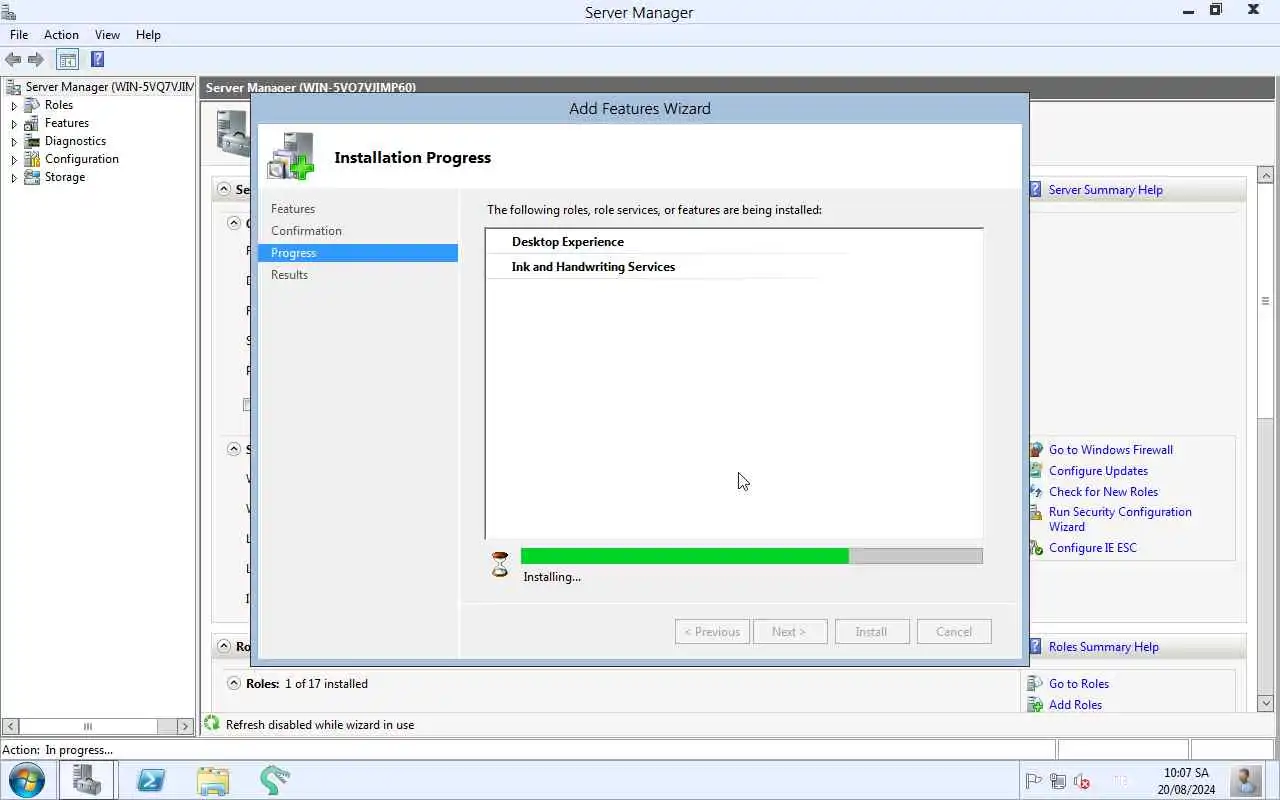Click the '< Previous' button

click(712, 632)
